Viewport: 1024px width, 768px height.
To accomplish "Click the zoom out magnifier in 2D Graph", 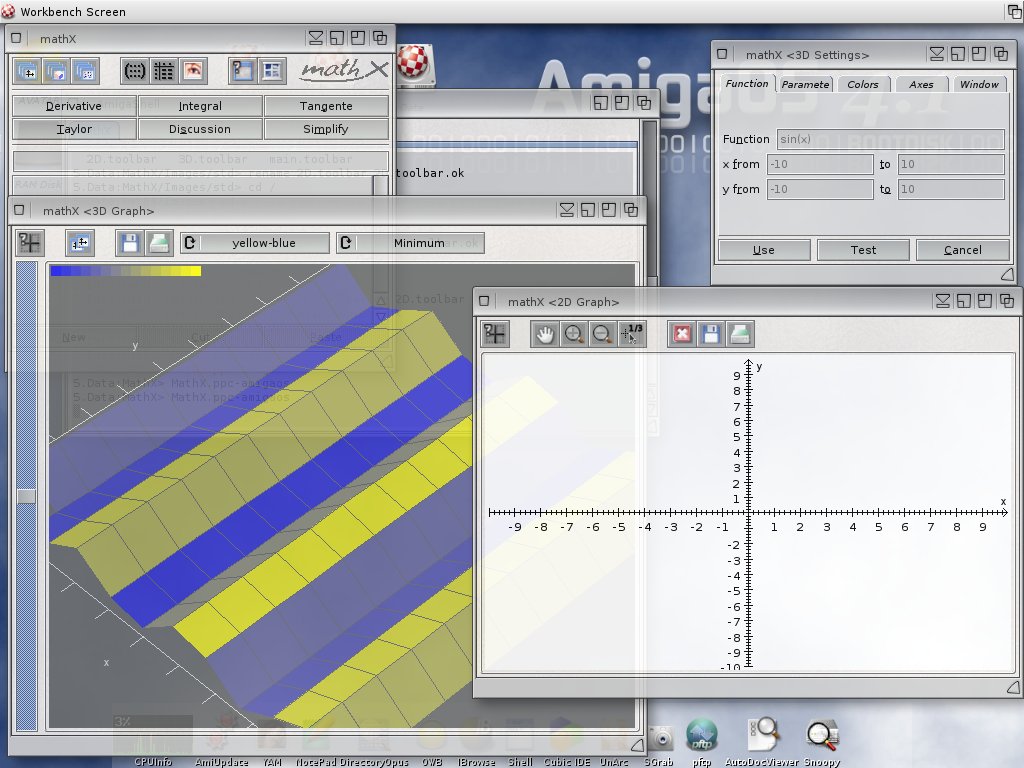I will (x=602, y=334).
